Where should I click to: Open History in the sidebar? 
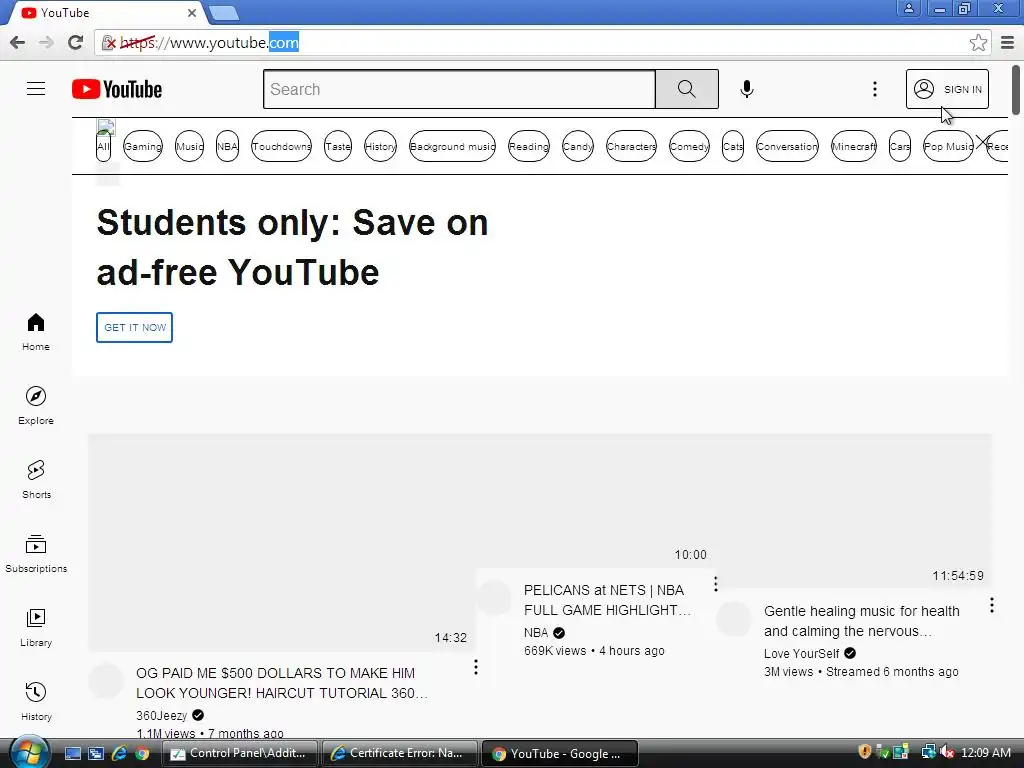36,701
